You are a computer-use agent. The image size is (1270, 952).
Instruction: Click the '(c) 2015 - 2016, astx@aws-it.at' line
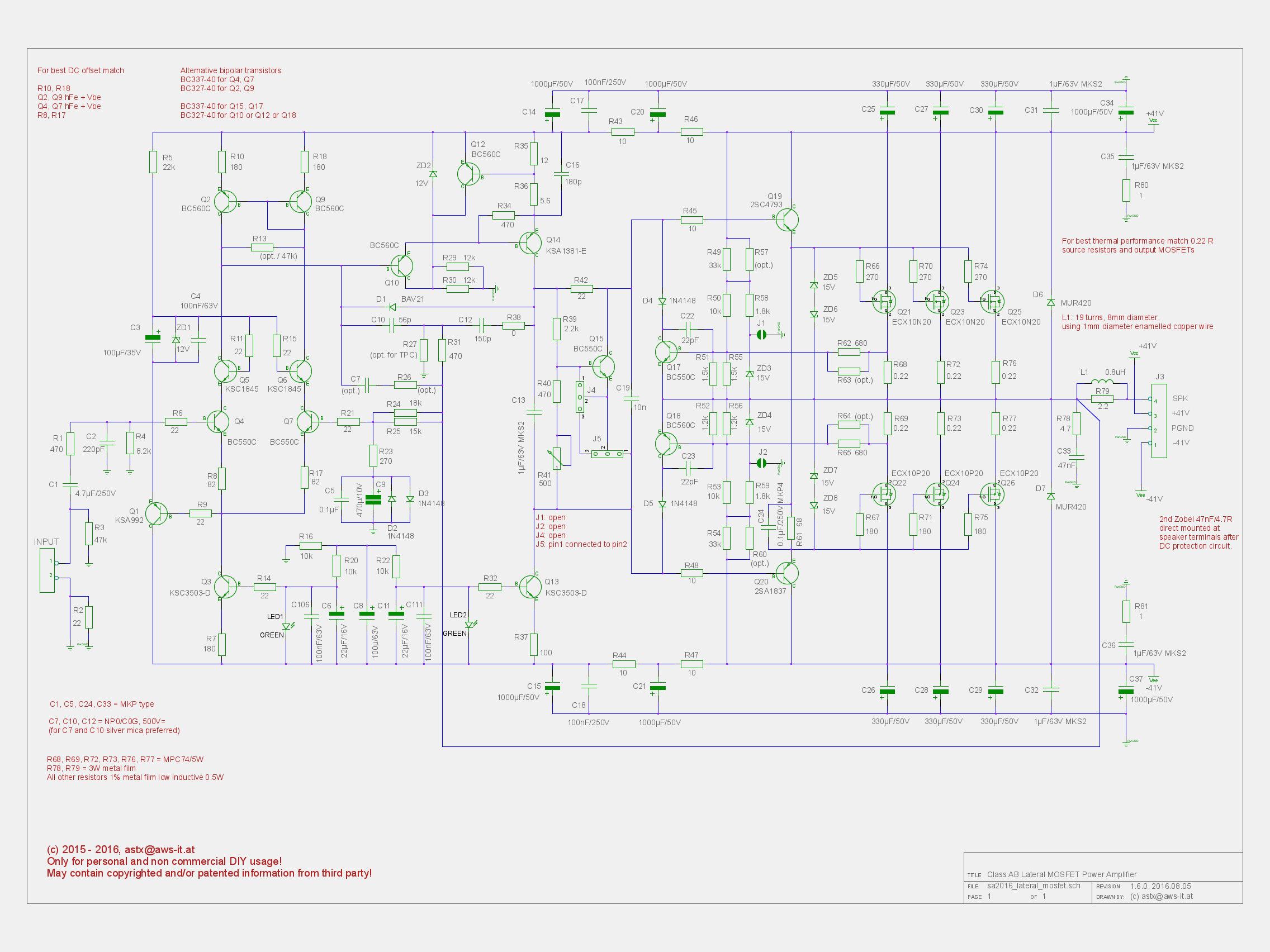[121, 849]
